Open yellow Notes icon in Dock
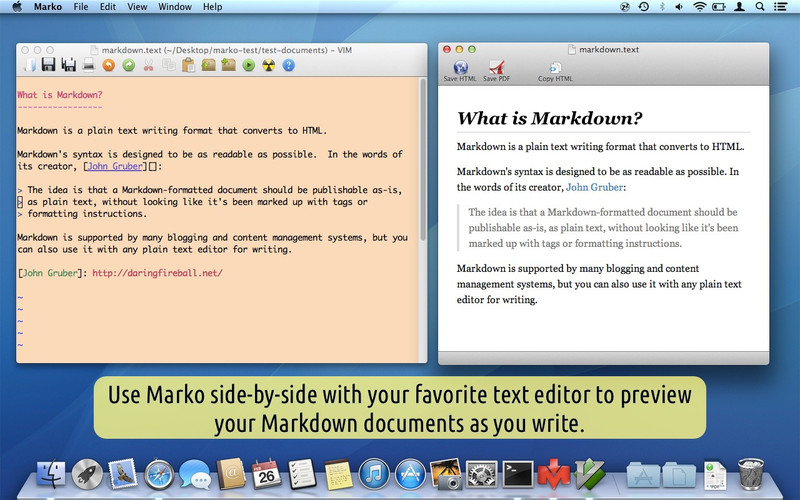This screenshot has width=800, height=500. click(338, 474)
